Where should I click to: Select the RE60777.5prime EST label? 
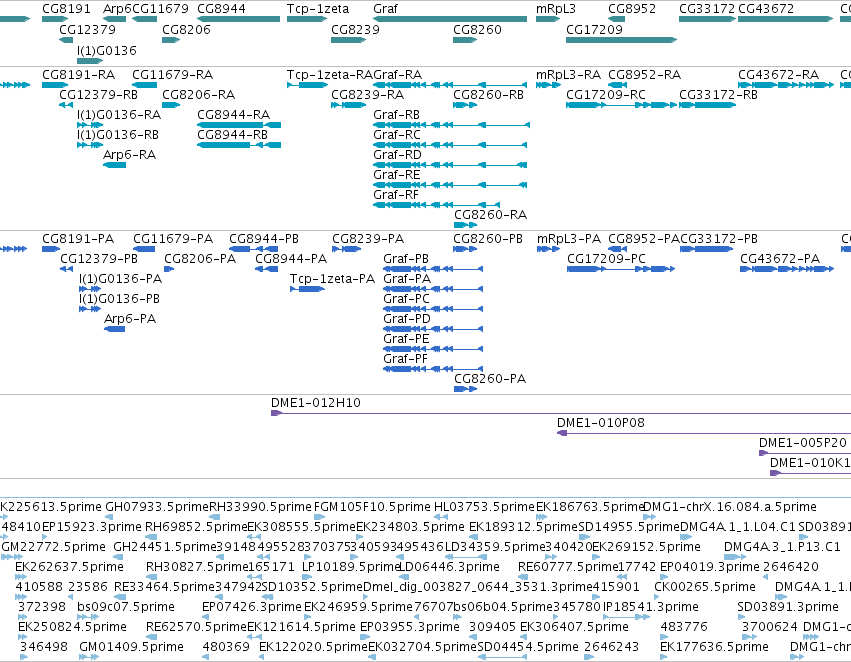[x=568, y=567]
